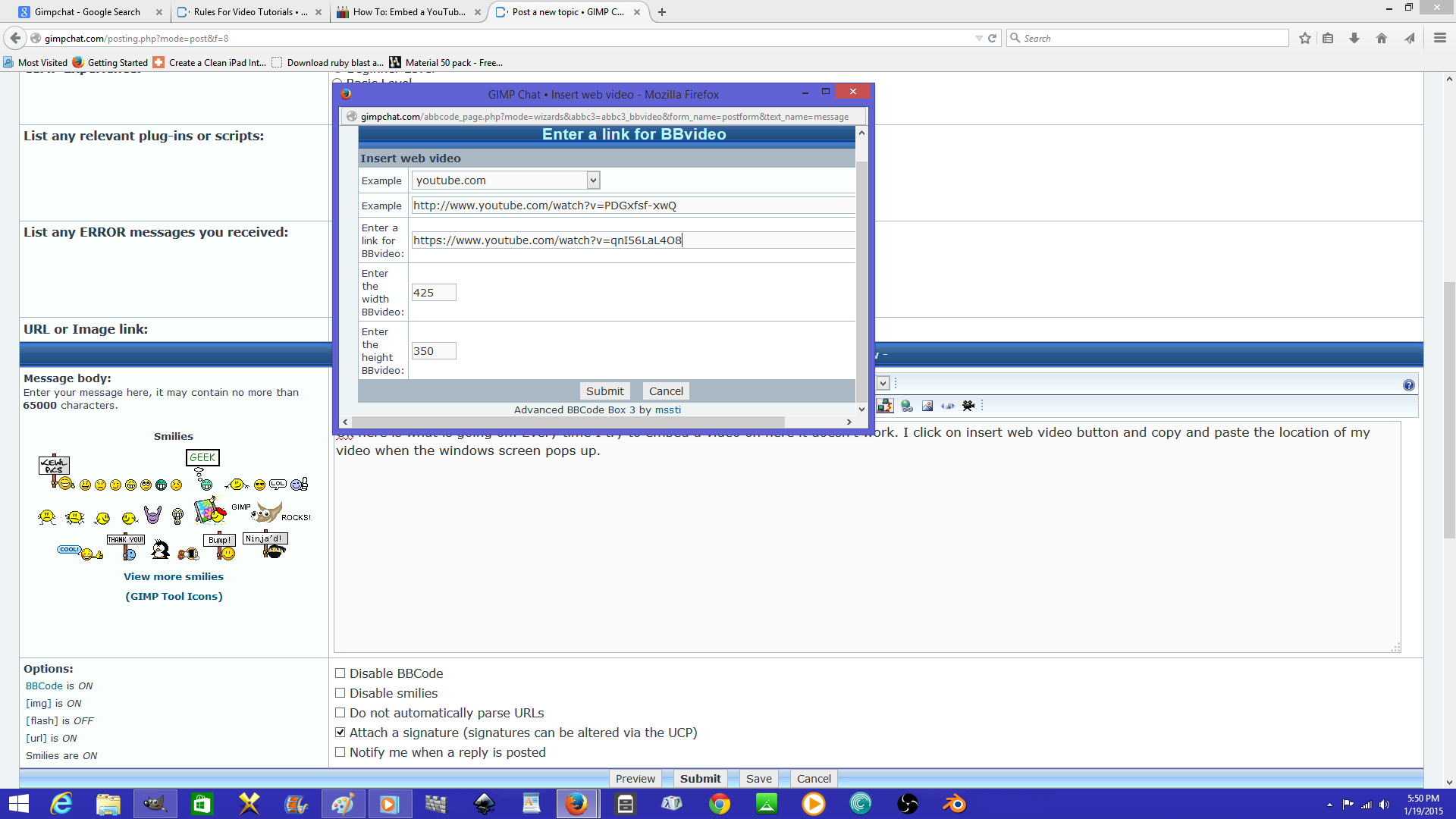Click the browser back arrow button
Screen dimensions: 1456x819
(15, 38)
